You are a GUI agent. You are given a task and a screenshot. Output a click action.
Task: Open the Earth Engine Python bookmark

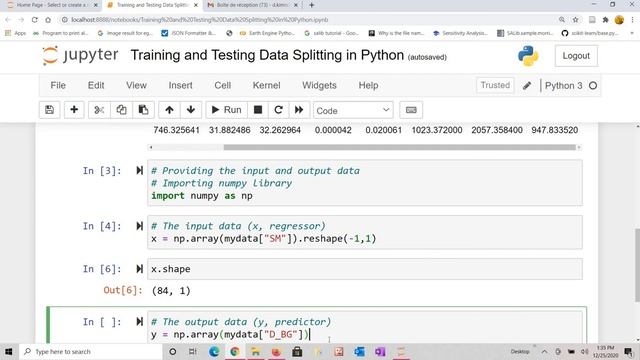(x=267, y=33)
